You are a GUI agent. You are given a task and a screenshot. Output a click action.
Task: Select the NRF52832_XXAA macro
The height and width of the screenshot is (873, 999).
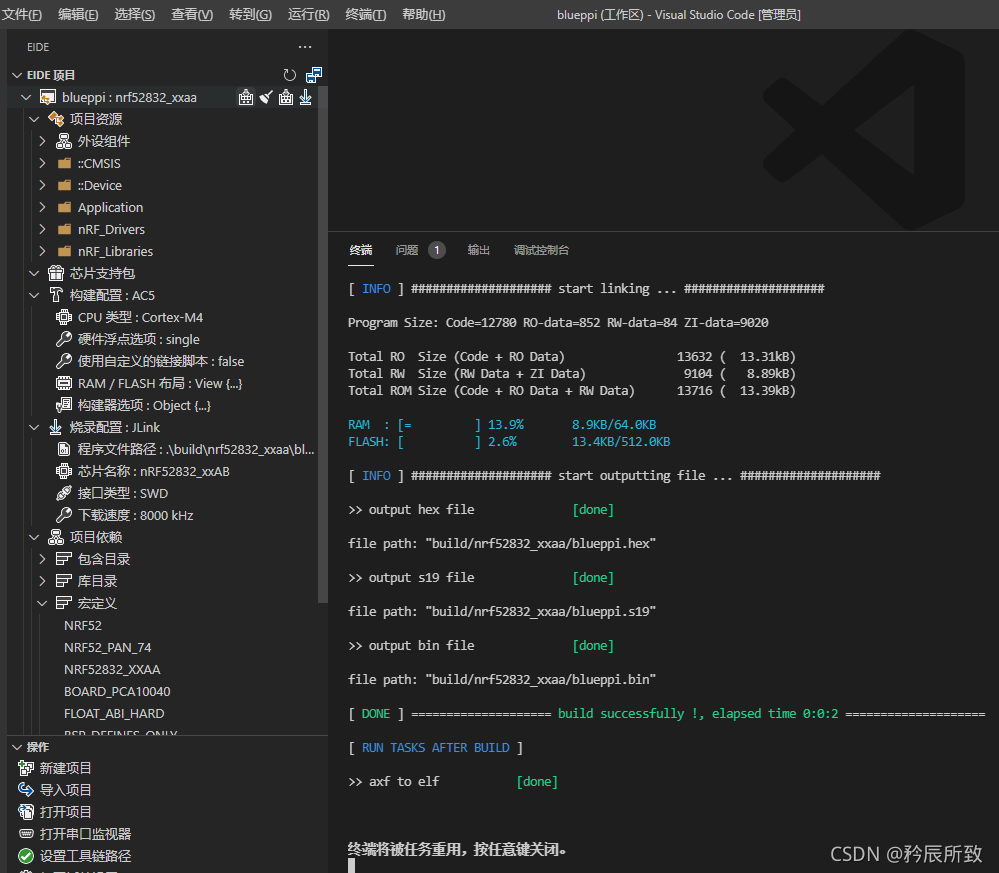tap(112, 670)
